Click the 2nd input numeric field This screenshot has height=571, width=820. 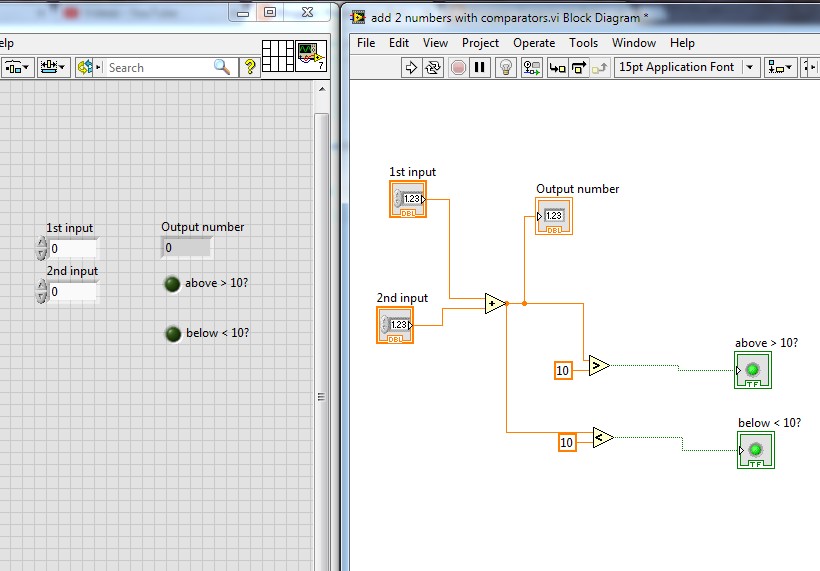[x=73, y=291]
